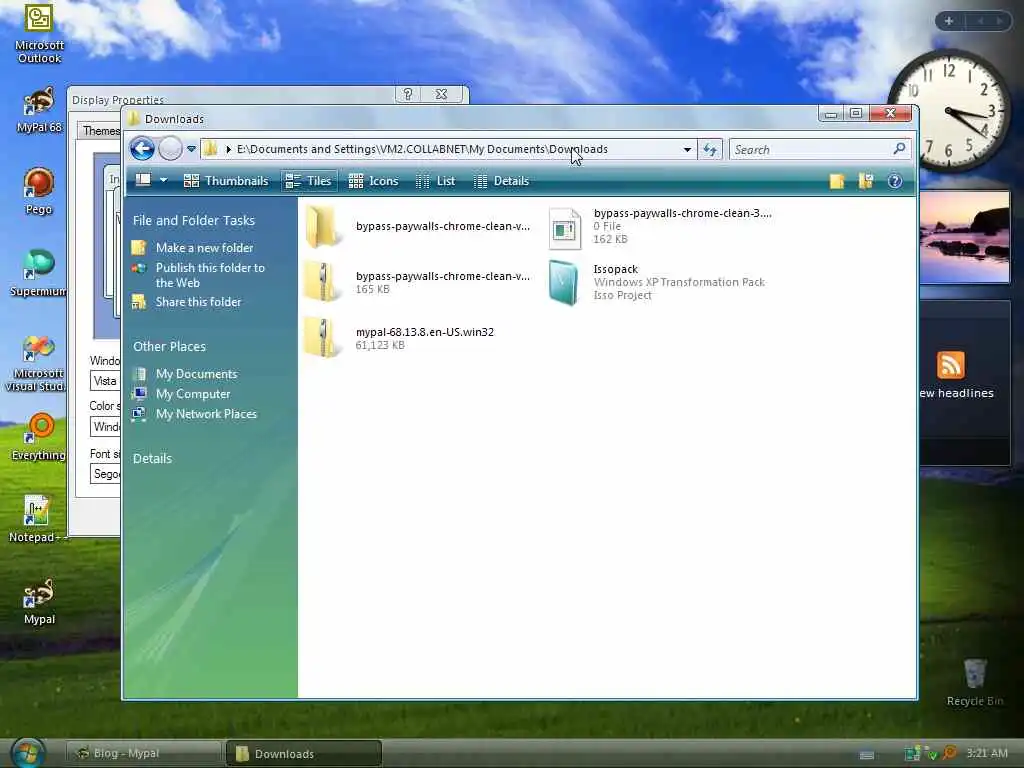Open Help via the blue question icon

coord(895,181)
